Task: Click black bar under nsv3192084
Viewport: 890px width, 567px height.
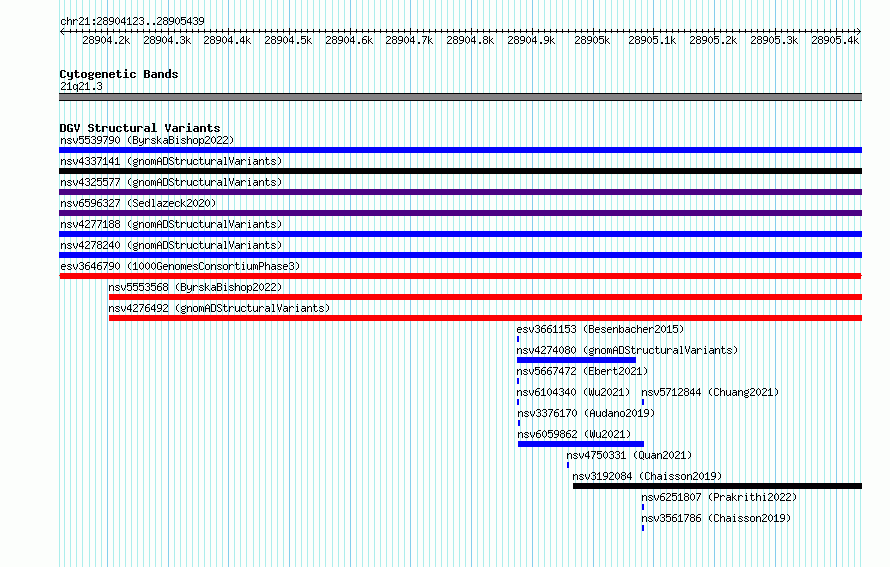Action: [717, 486]
